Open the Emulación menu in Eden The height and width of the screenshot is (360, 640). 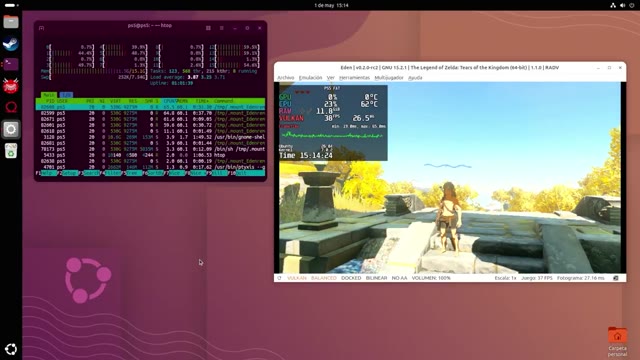(x=311, y=78)
